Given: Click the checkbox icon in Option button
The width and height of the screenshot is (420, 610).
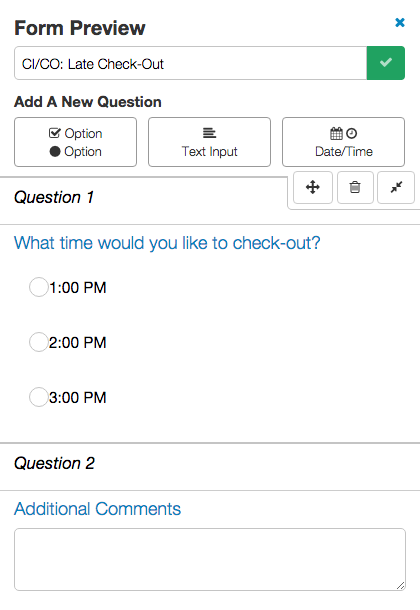Looking at the screenshot, I should (x=55, y=133).
